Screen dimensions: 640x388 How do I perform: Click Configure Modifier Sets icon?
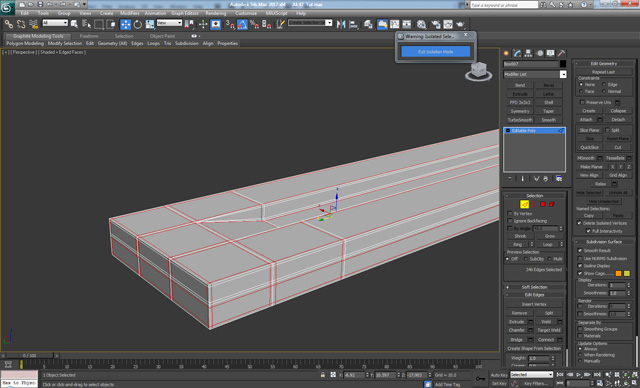(559, 179)
